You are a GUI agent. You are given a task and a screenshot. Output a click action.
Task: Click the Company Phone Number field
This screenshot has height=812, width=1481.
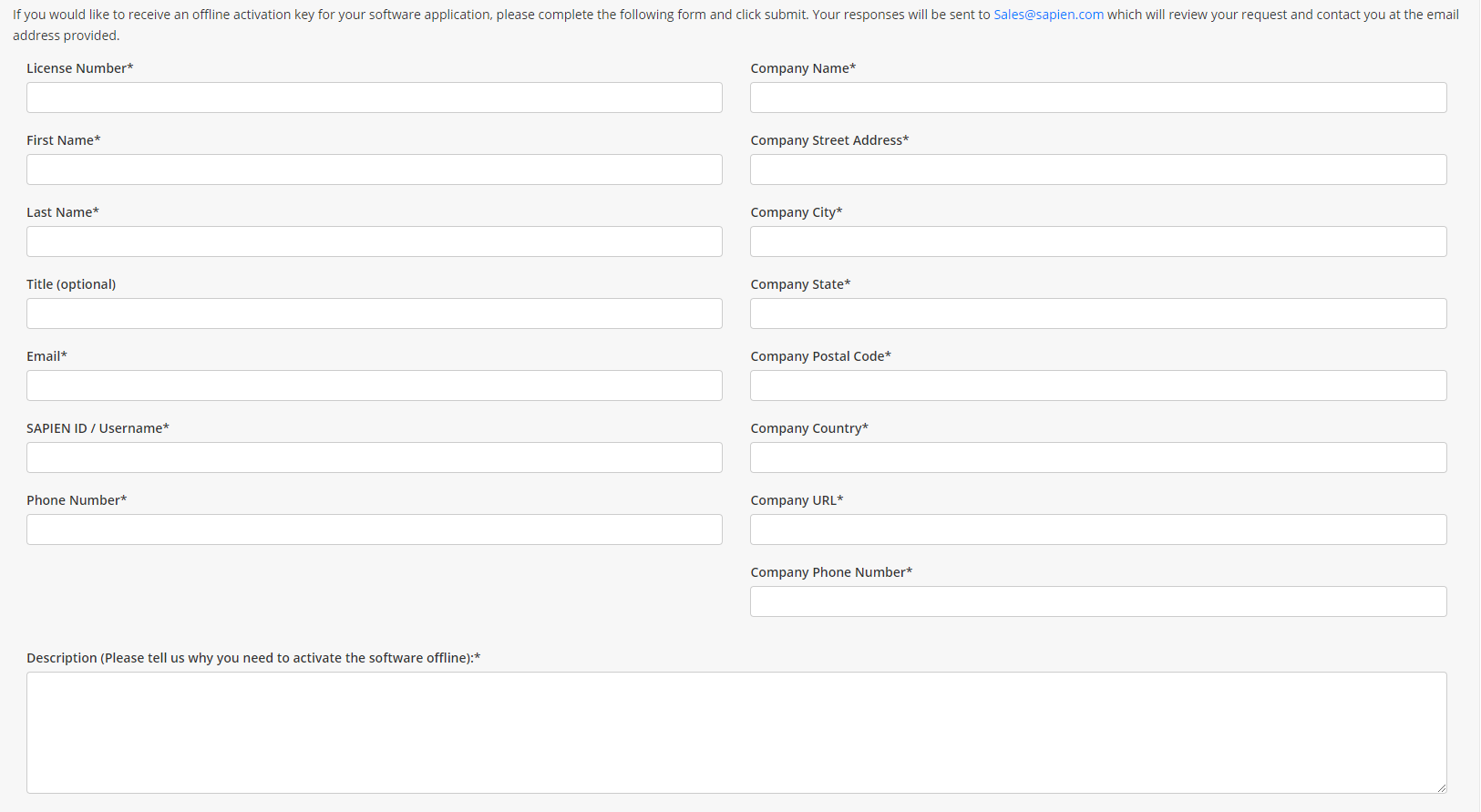point(1098,601)
